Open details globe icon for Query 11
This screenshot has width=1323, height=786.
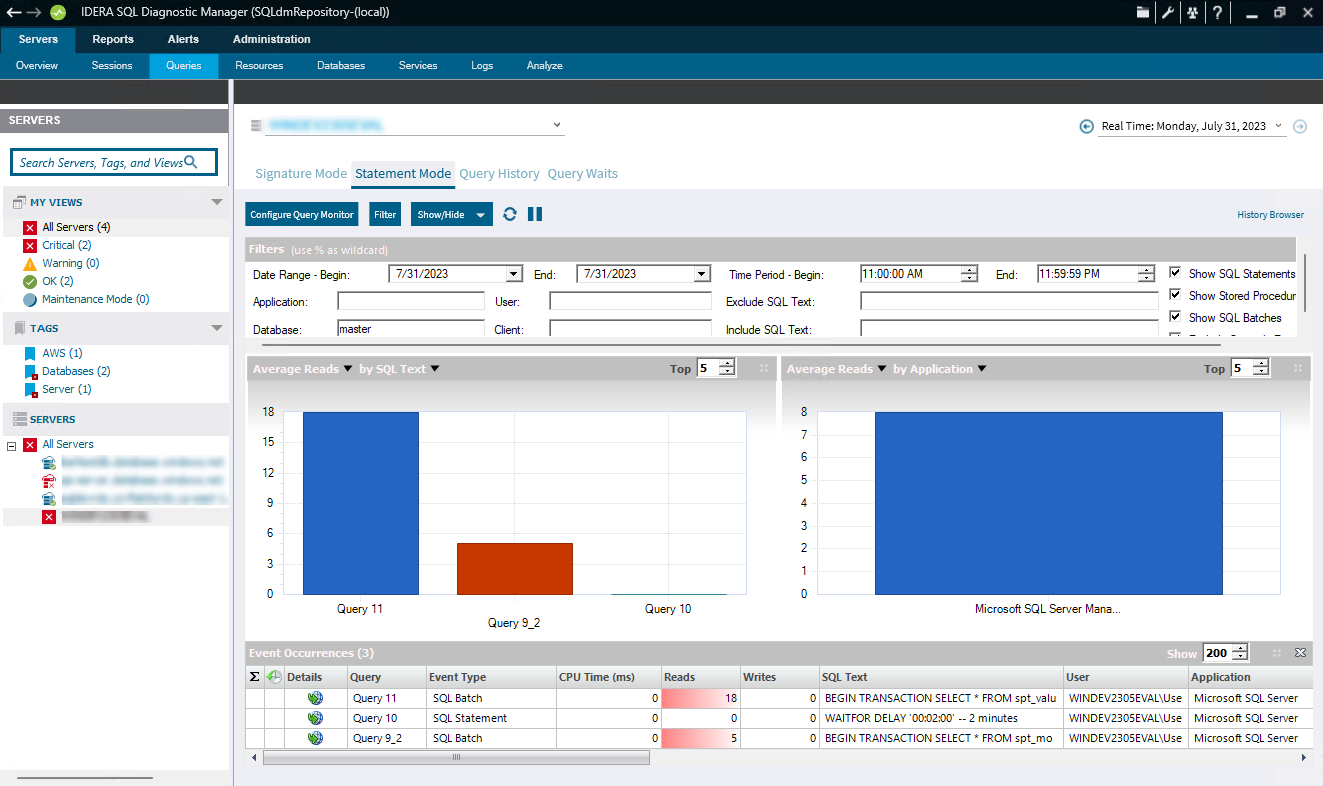[x=315, y=698]
